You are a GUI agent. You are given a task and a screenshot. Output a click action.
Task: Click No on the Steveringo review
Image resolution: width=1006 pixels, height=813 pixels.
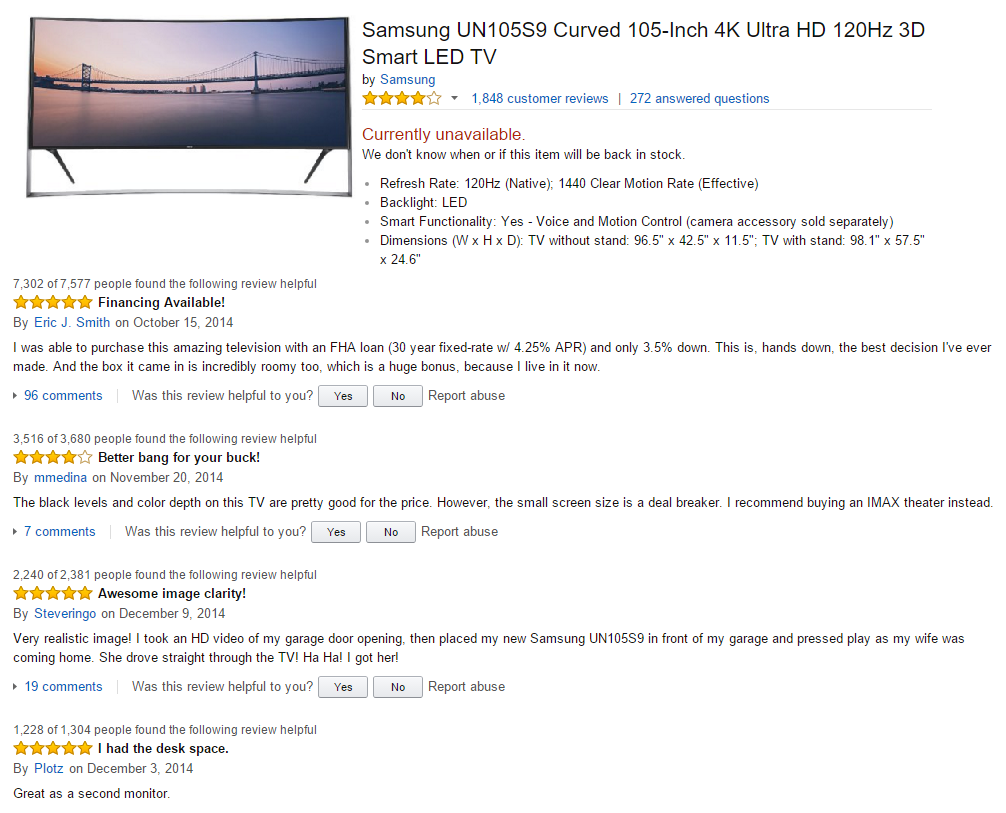point(398,687)
